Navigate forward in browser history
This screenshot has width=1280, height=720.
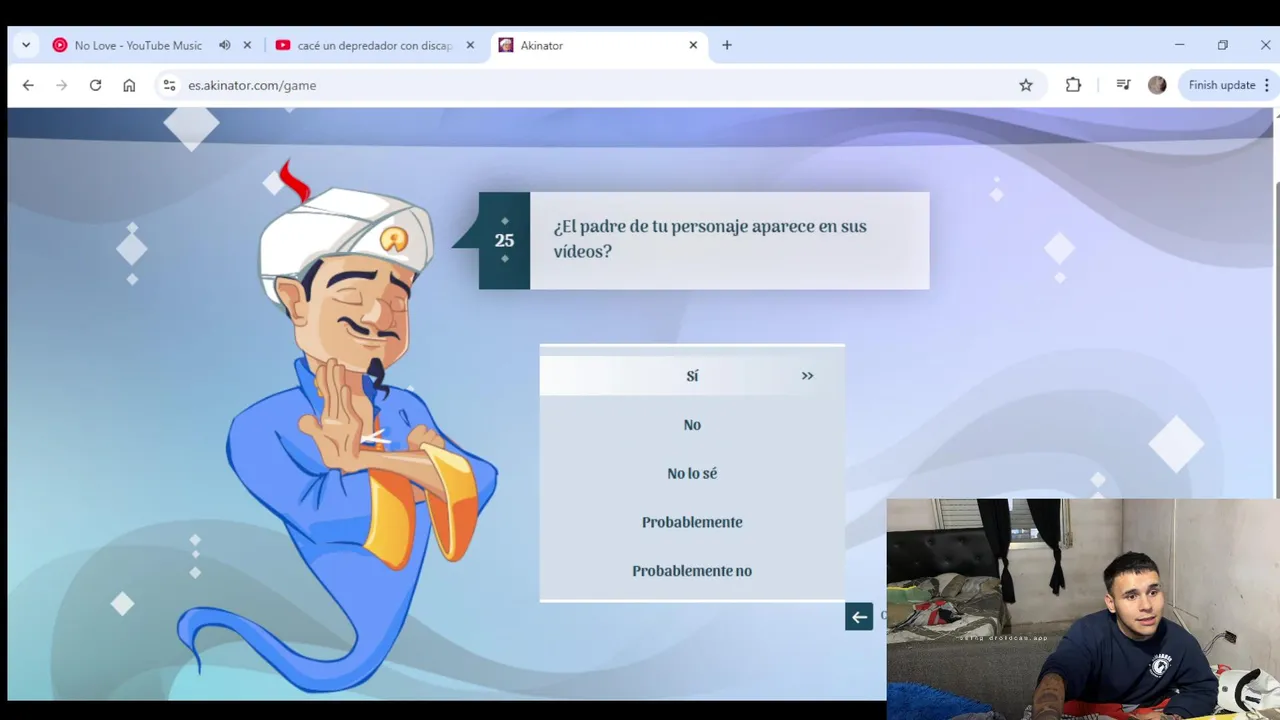coord(62,85)
